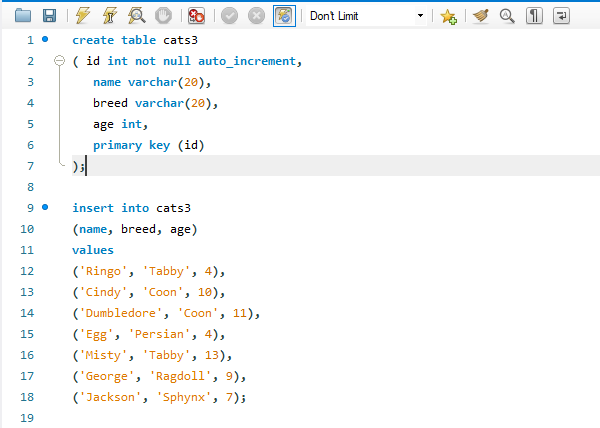
Task: Beautify query with broom icon
Action: (481, 16)
